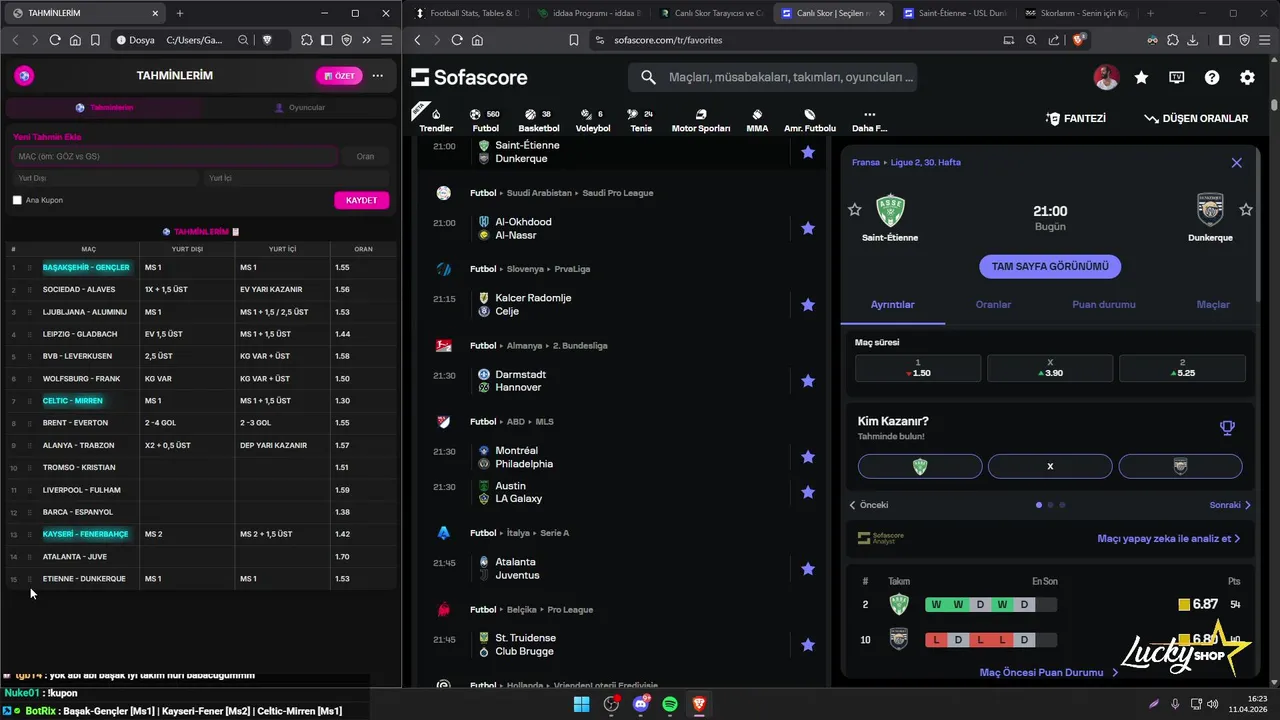Viewport: 1280px width, 720px height.
Task: Unfavorite Al-Okhdood vs Al-Nassr match star
Action: coord(808,228)
